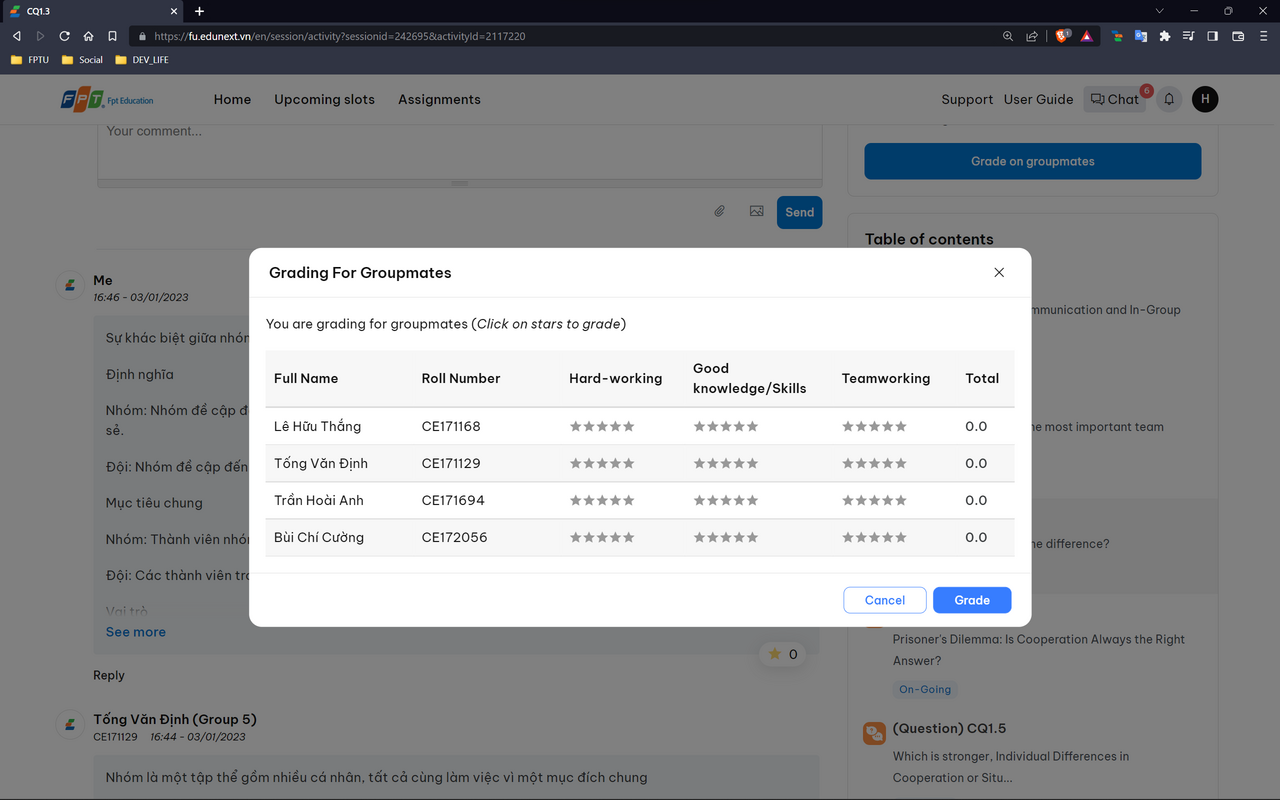Open the Assignments page
The height and width of the screenshot is (800, 1280).
coord(439,99)
